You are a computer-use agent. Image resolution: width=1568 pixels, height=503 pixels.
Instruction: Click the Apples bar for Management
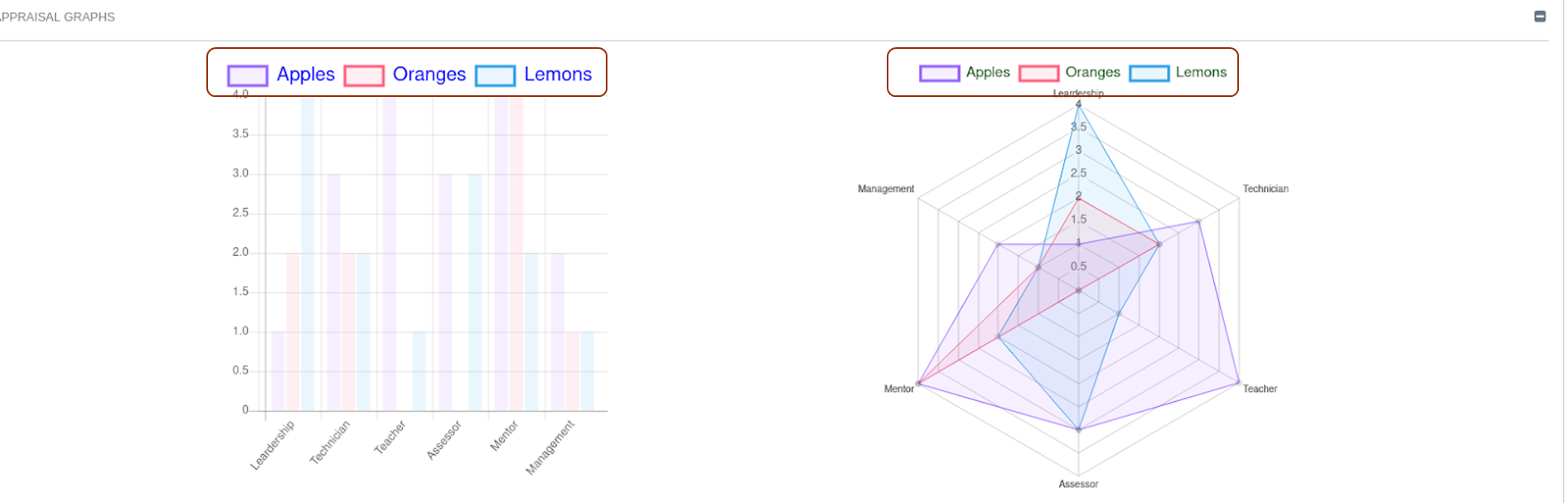click(x=558, y=331)
